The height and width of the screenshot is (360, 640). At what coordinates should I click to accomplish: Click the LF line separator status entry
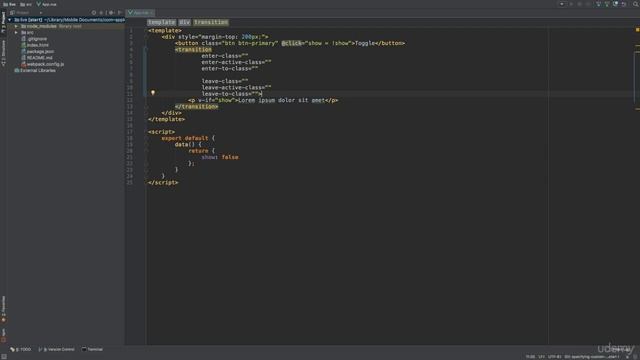pyautogui.click(x=541, y=357)
